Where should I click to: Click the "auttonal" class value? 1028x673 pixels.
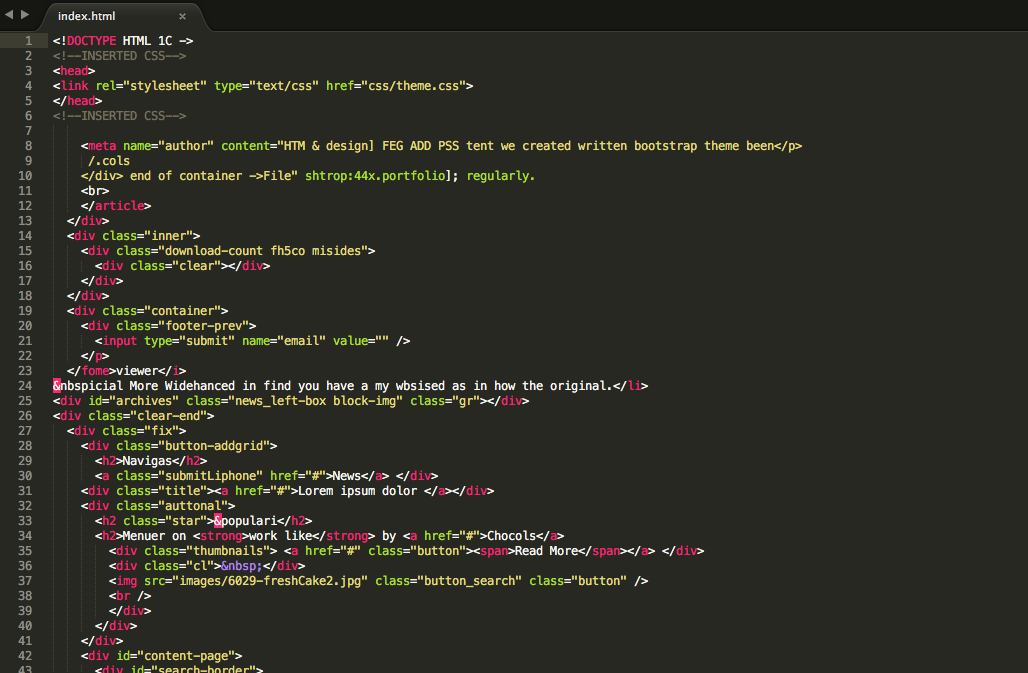[193, 506]
